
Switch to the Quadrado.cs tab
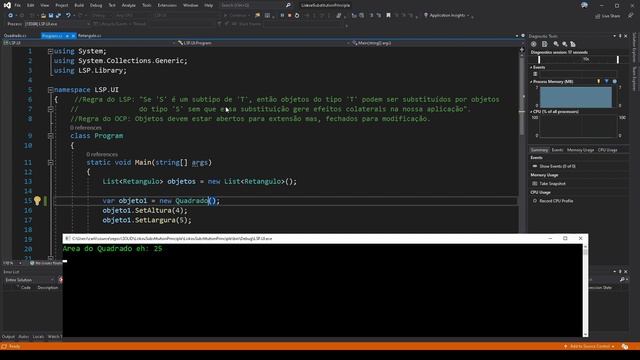[15, 36]
